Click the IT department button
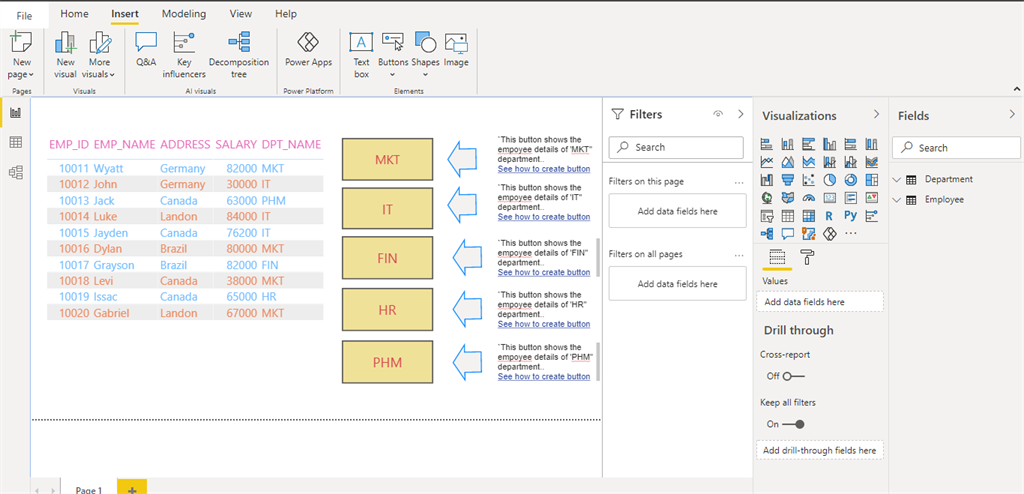This screenshot has height=494, width=1024. pyautogui.click(x=387, y=208)
